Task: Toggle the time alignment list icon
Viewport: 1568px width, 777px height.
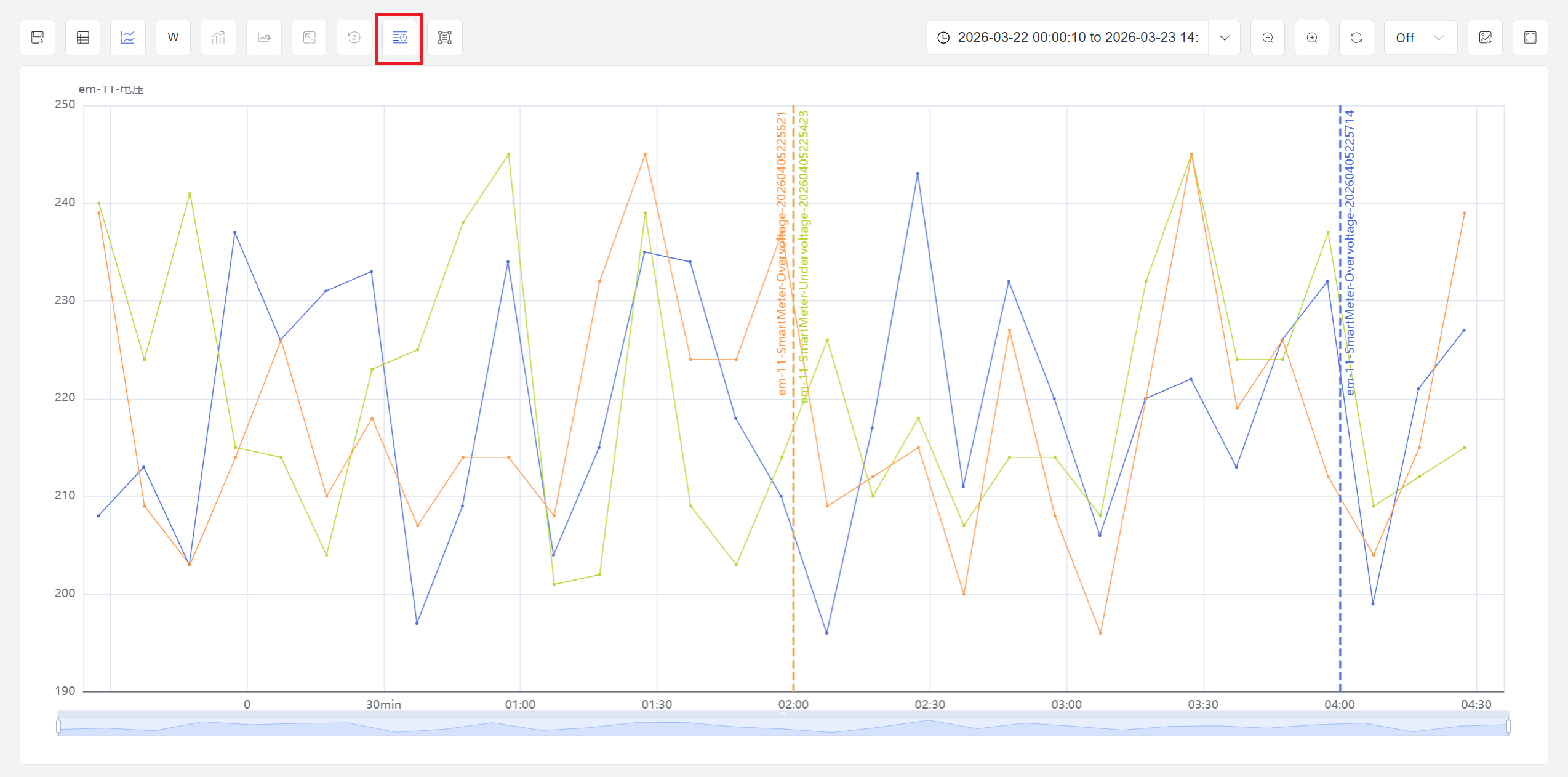Action: click(399, 38)
